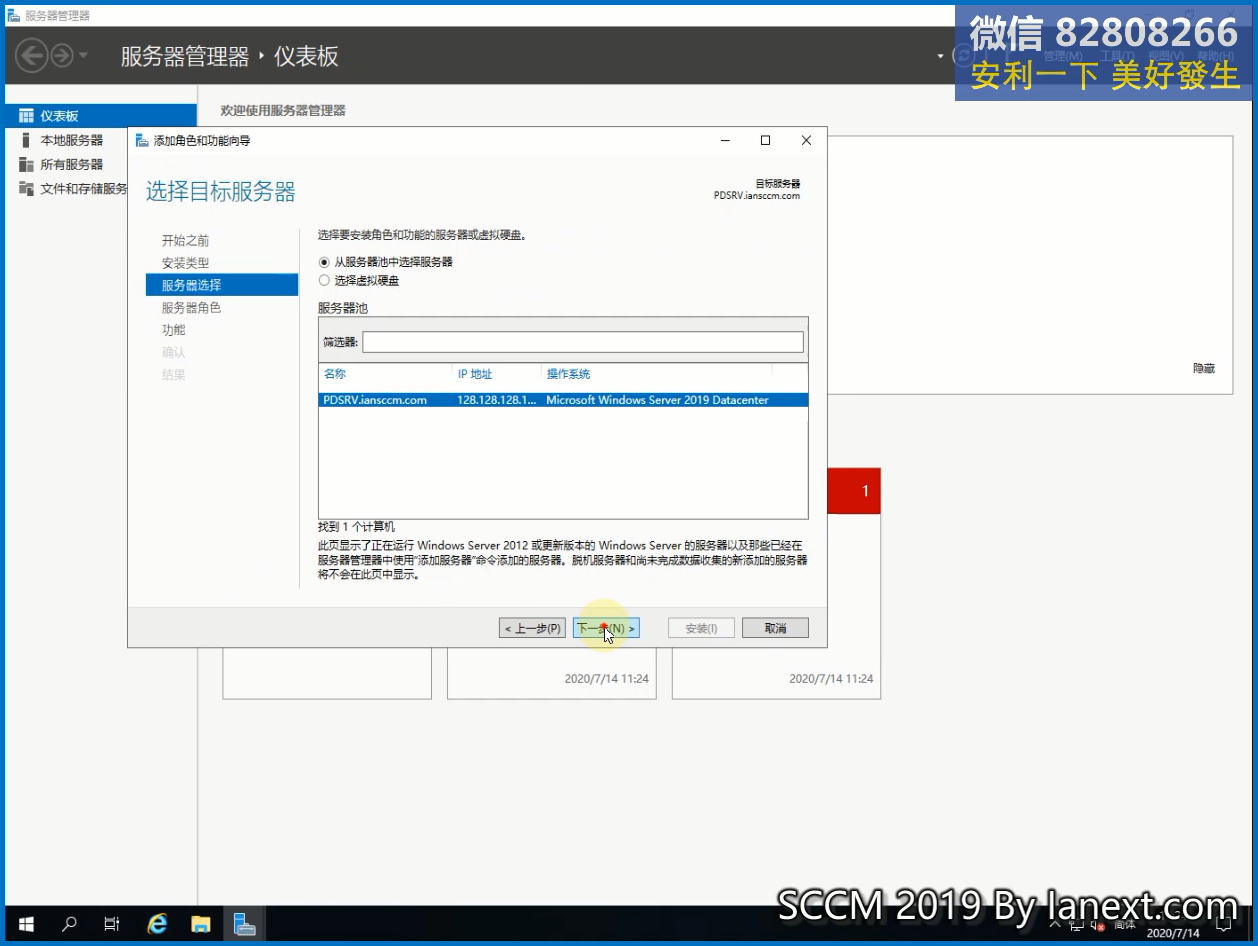The height and width of the screenshot is (946, 1258).
Task: Click the wizard title bar icon
Action: [x=142, y=140]
